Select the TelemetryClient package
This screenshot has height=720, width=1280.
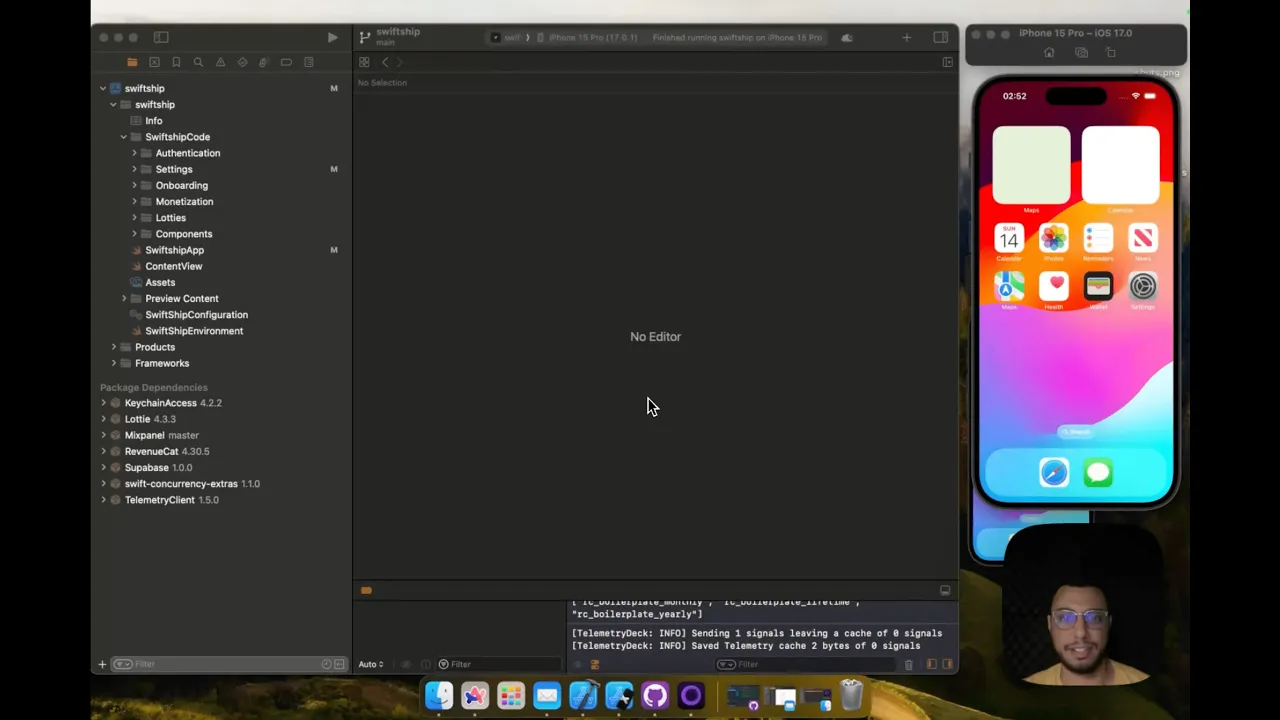click(x=171, y=500)
